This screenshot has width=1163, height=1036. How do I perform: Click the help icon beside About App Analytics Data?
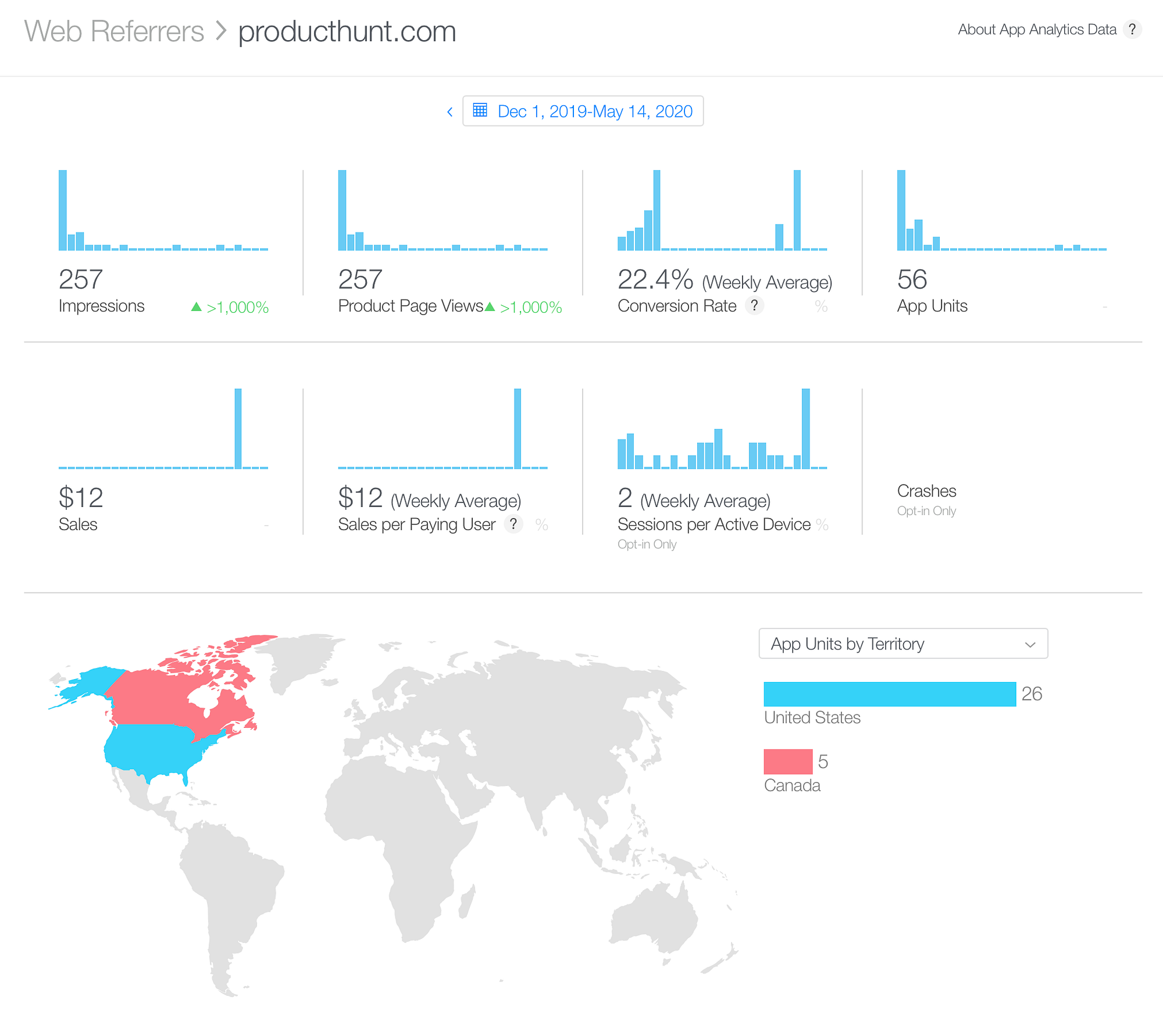click(1132, 30)
